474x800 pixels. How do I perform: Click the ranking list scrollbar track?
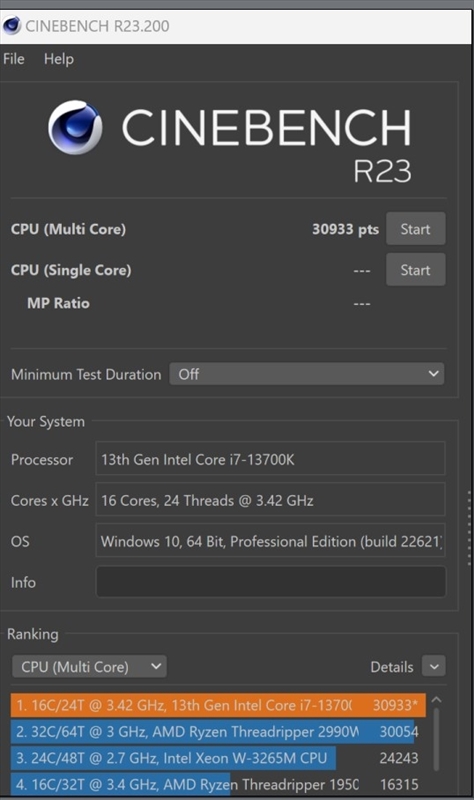(x=436, y=740)
